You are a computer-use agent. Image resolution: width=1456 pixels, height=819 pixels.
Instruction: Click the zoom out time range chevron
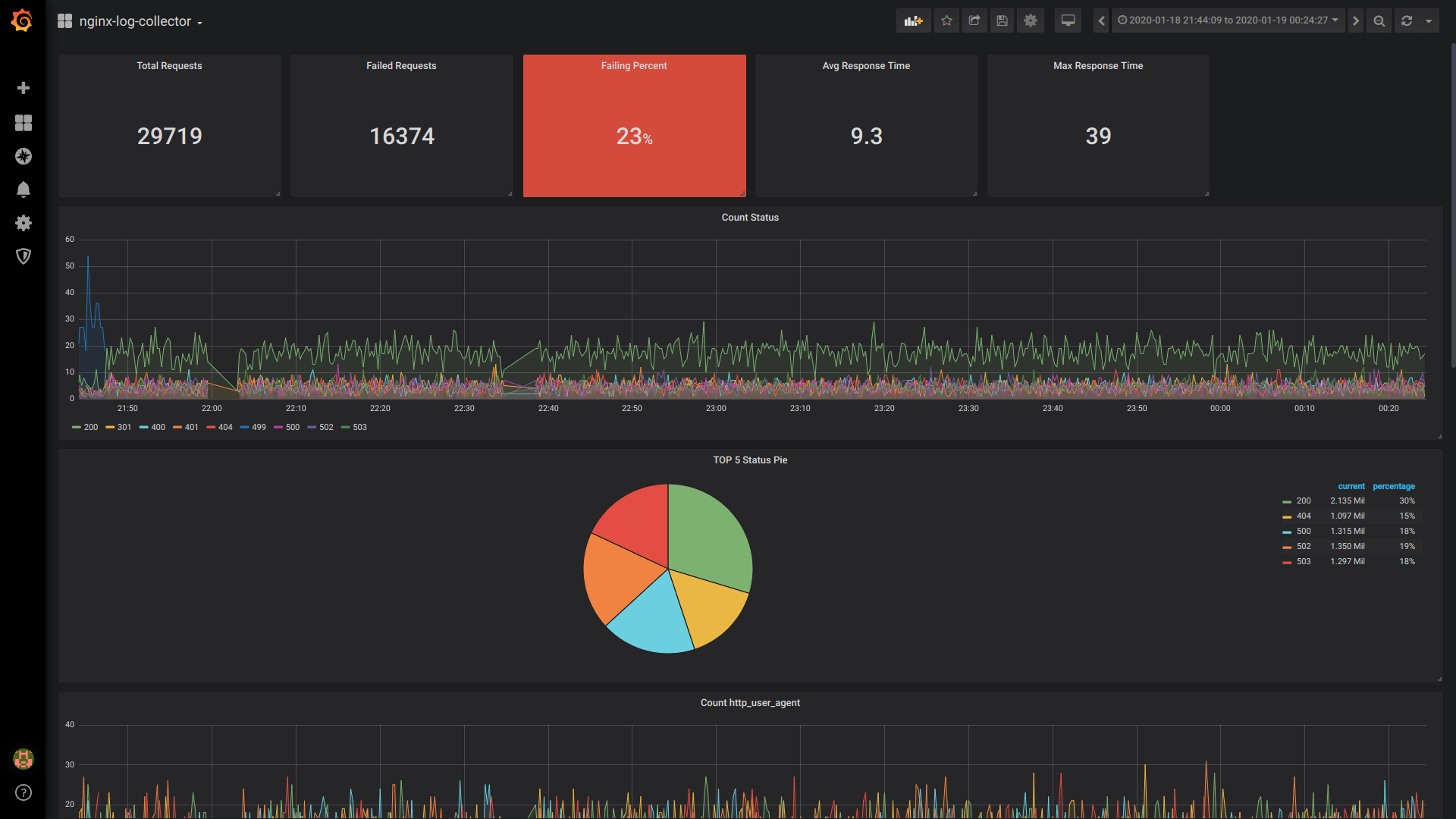point(1379,21)
